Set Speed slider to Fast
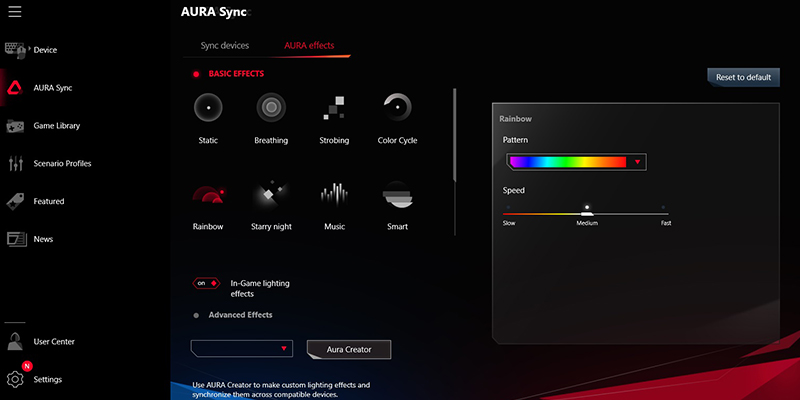 (x=665, y=208)
